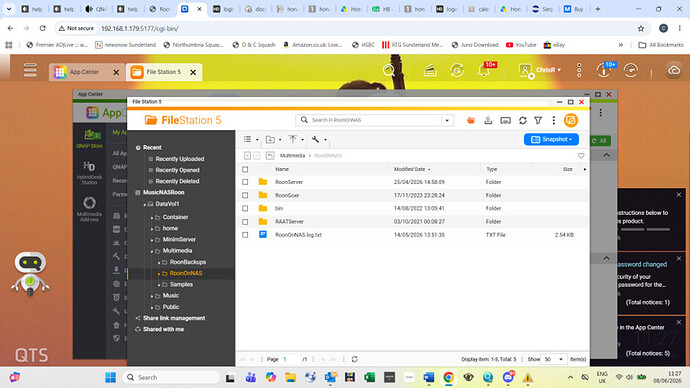The height and width of the screenshot is (388, 690).
Task: Close the App Center tab
Action: click(x=116, y=72)
